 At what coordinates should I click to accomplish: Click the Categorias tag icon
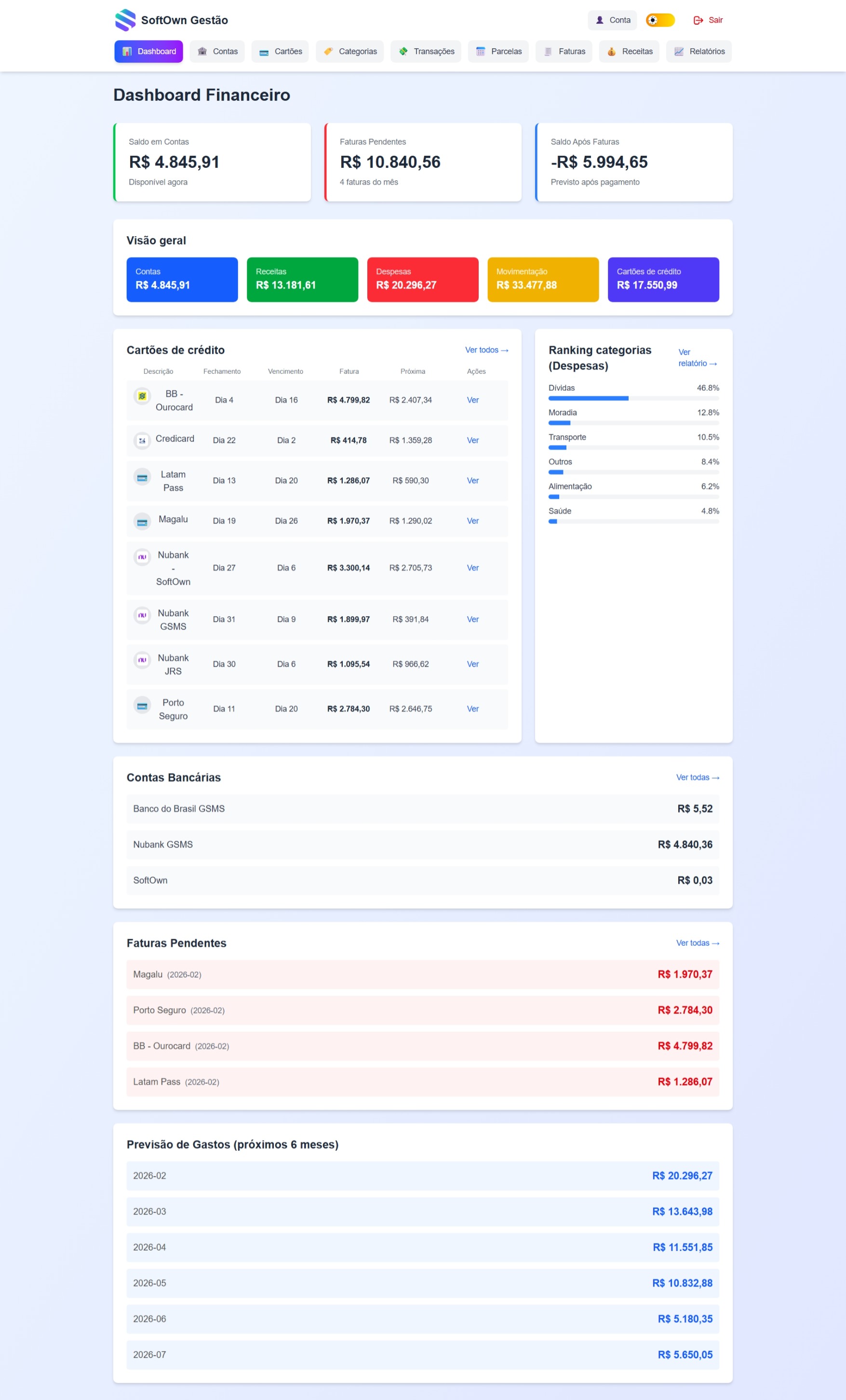(x=328, y=51)
